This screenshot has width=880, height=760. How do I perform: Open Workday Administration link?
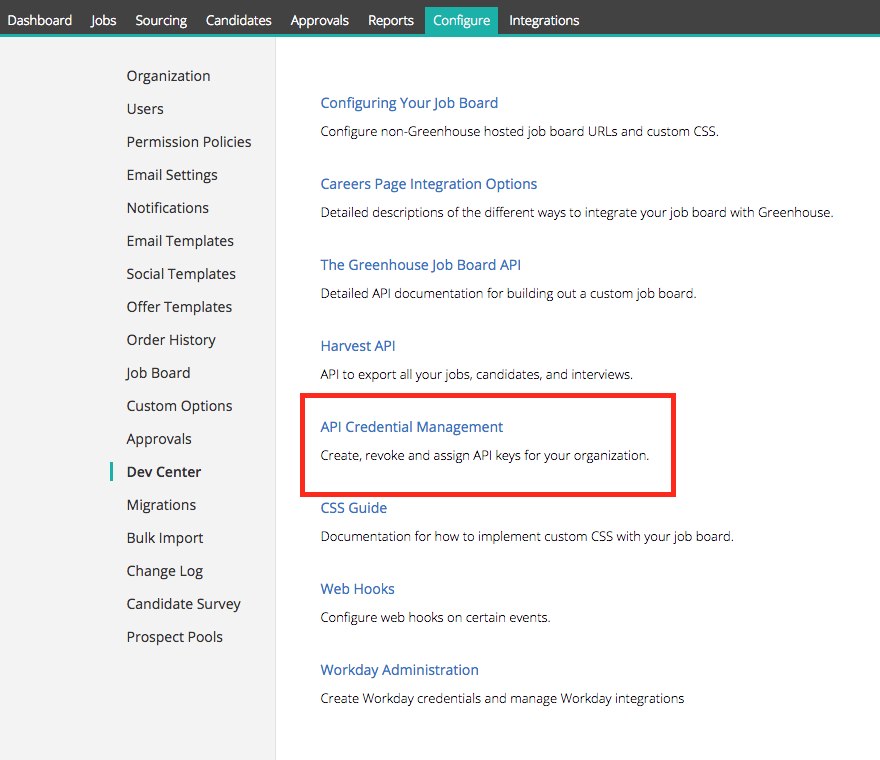point(400,670)
